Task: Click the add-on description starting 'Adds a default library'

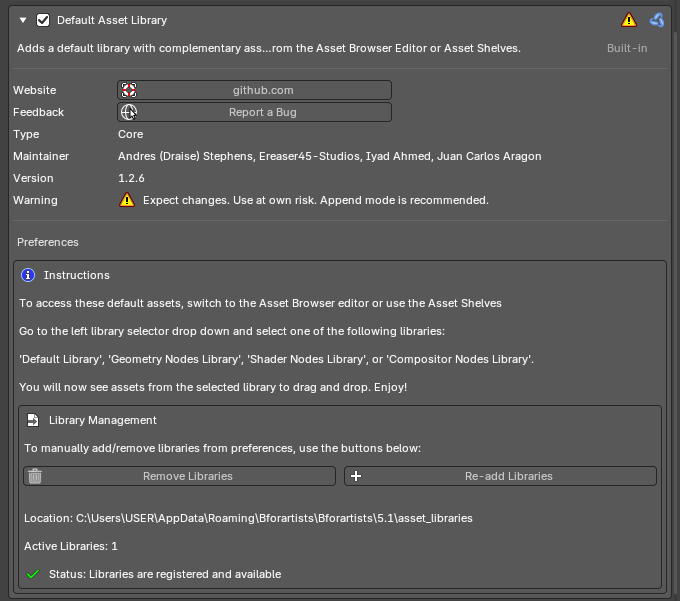Action: pyautogui.click(x=269, y=48)
